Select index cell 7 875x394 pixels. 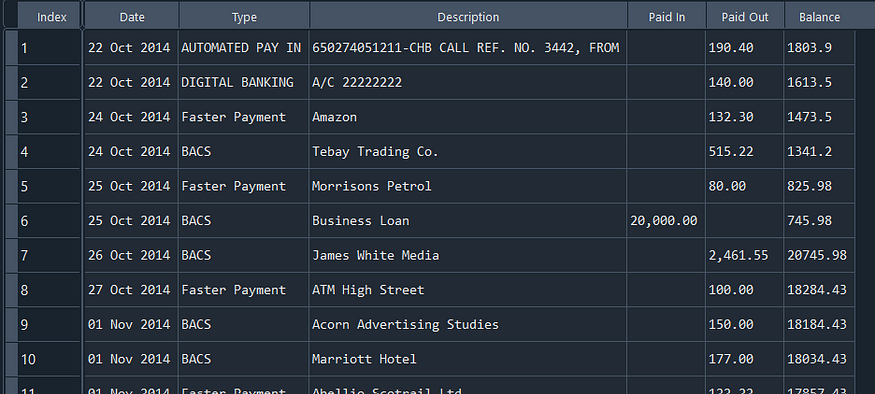pyautogui.click(x=49, y=255)
